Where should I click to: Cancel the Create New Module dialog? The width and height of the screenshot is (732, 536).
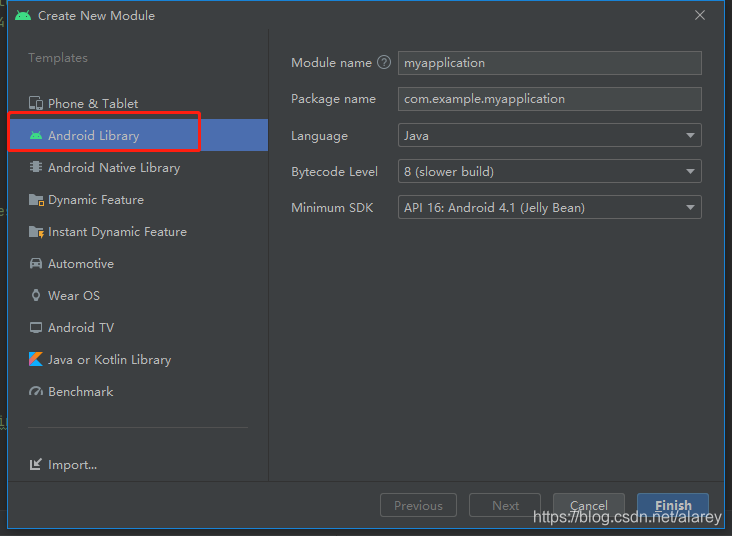[589, 505]
